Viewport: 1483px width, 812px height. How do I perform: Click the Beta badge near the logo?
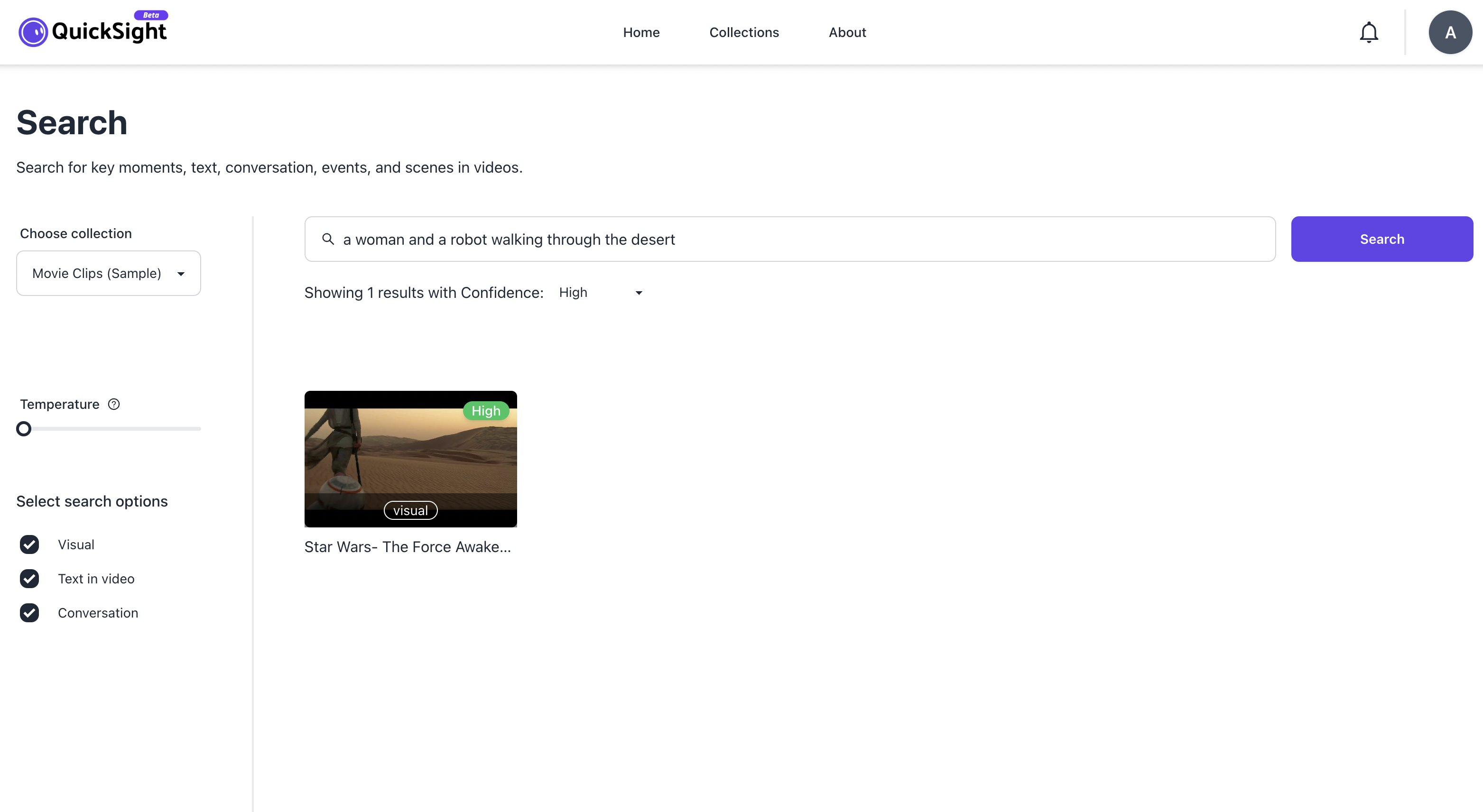pyautogui.click(x=151, y=15)
